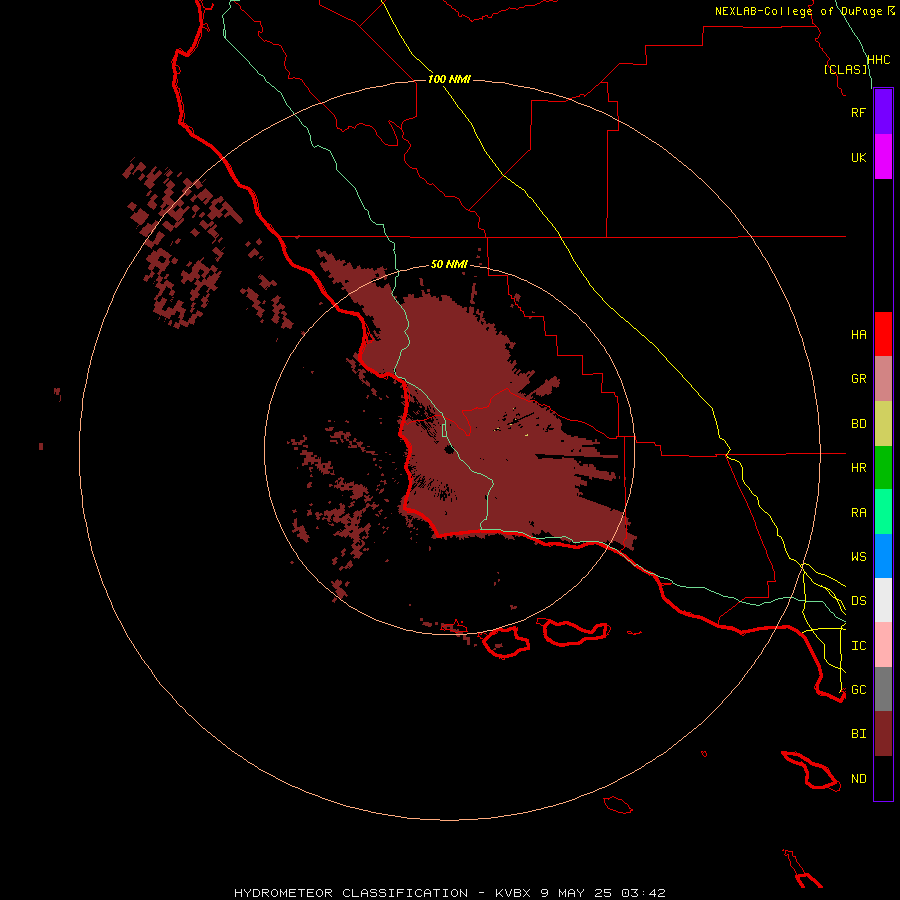Screen dimensions: 900x900
Task: Click the IC legend label
Action: [858, 646]
